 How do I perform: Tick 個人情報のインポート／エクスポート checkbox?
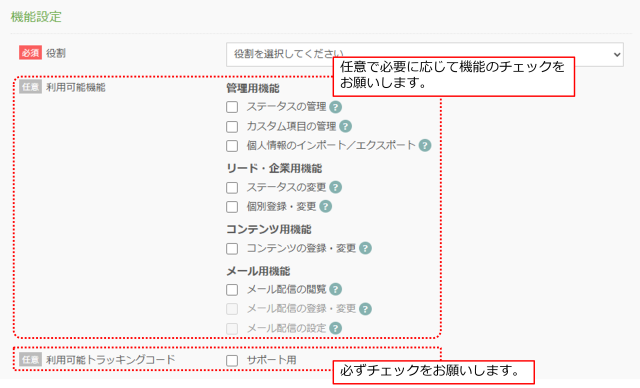tap(232, 146)
